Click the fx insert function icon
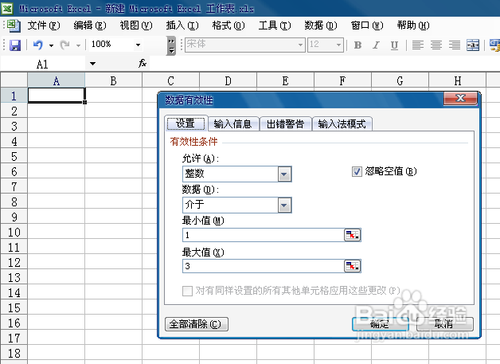500x364 pixels. coord(142,63)
